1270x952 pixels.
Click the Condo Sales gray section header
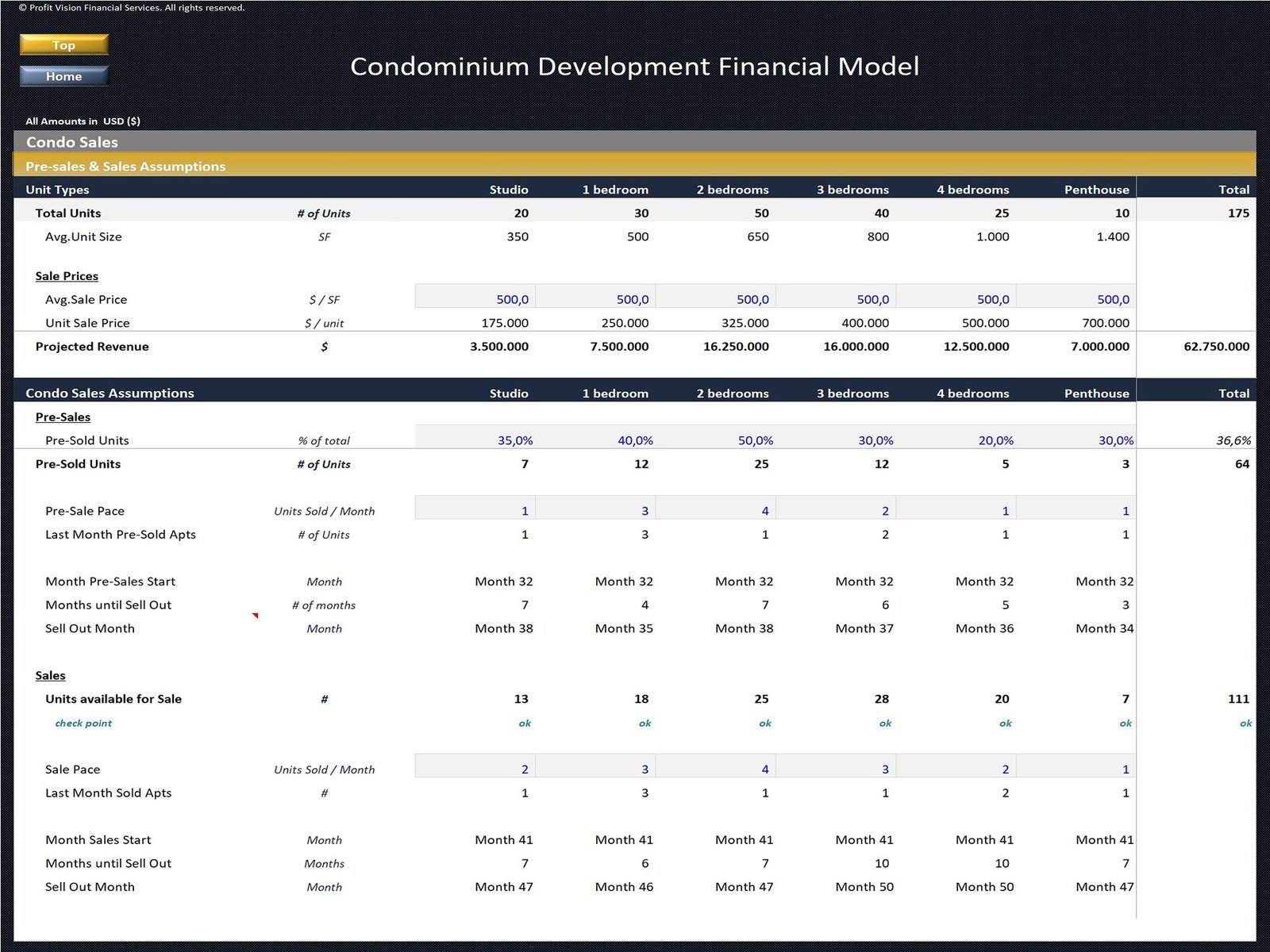pos(635,142)
